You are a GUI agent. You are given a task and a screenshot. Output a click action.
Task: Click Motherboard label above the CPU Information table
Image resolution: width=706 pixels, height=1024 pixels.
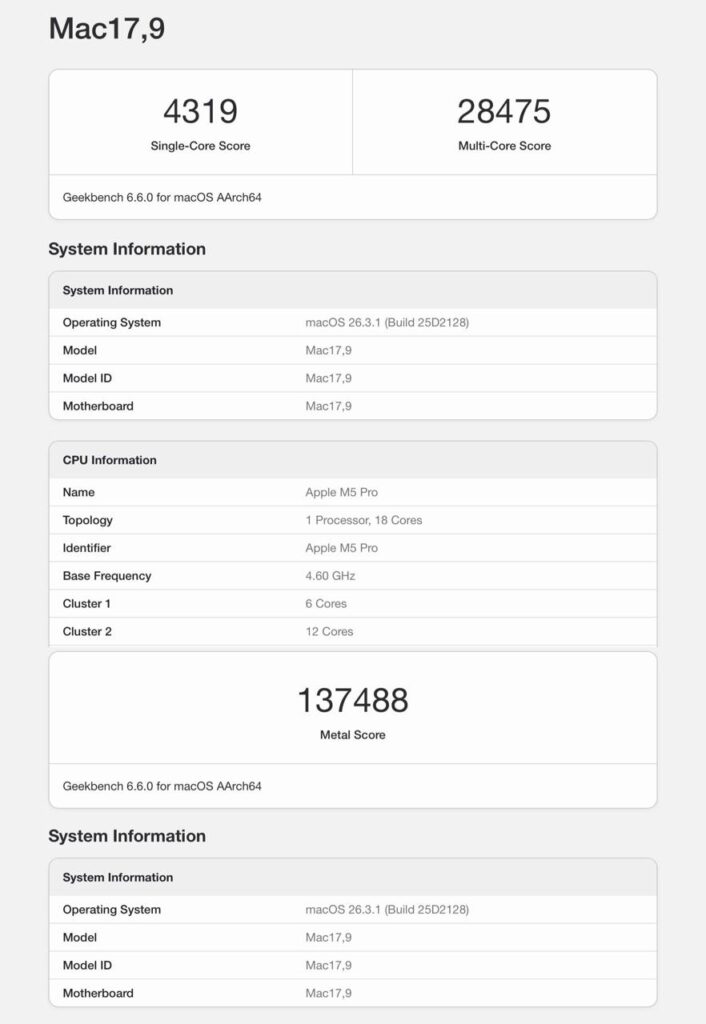point(98,406)
